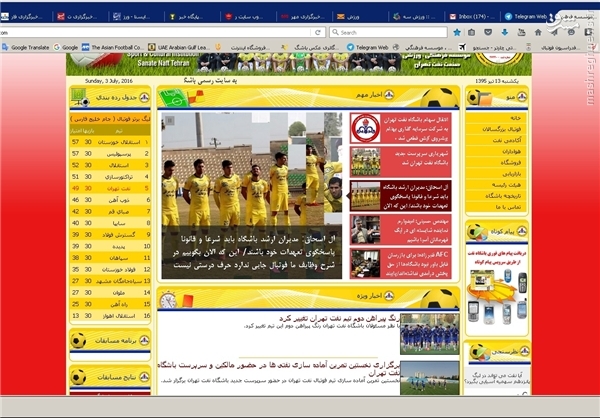Click the folder icon in menu panel header
Screen dimensions: 600x418
[x=485, y=99]
